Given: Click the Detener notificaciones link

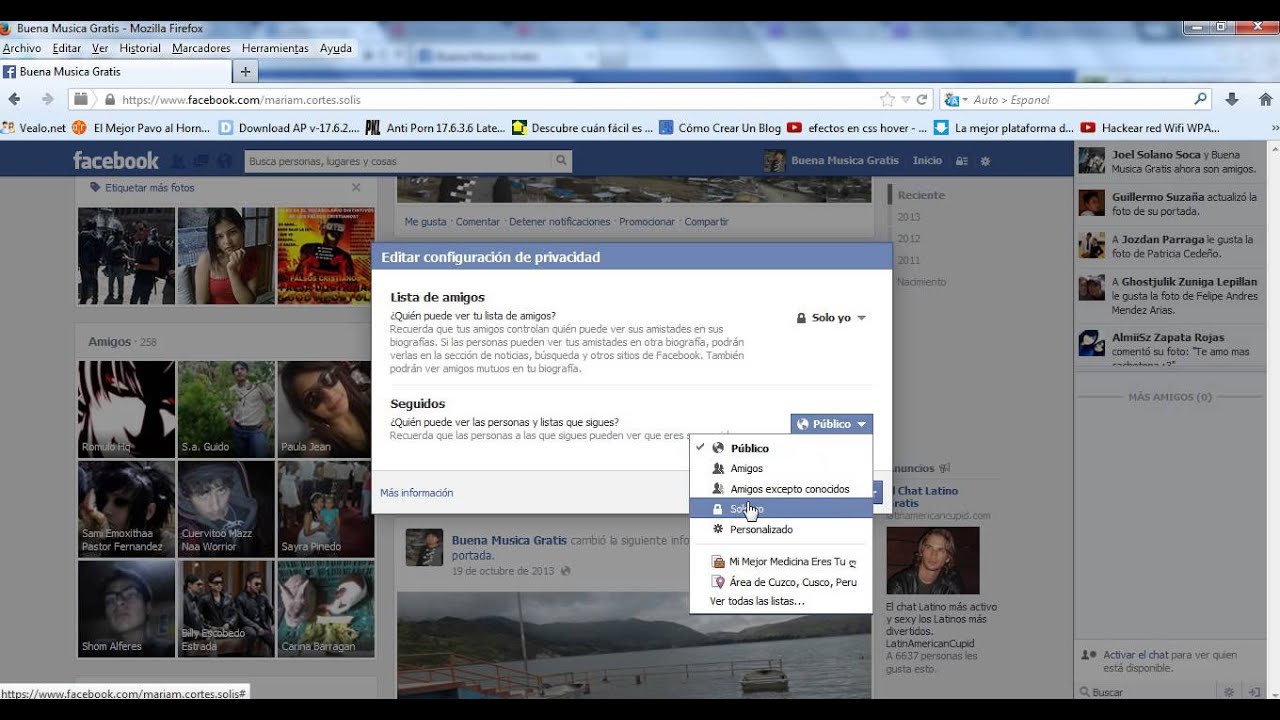Looking at the screenshot, I should tap(560, 222).
